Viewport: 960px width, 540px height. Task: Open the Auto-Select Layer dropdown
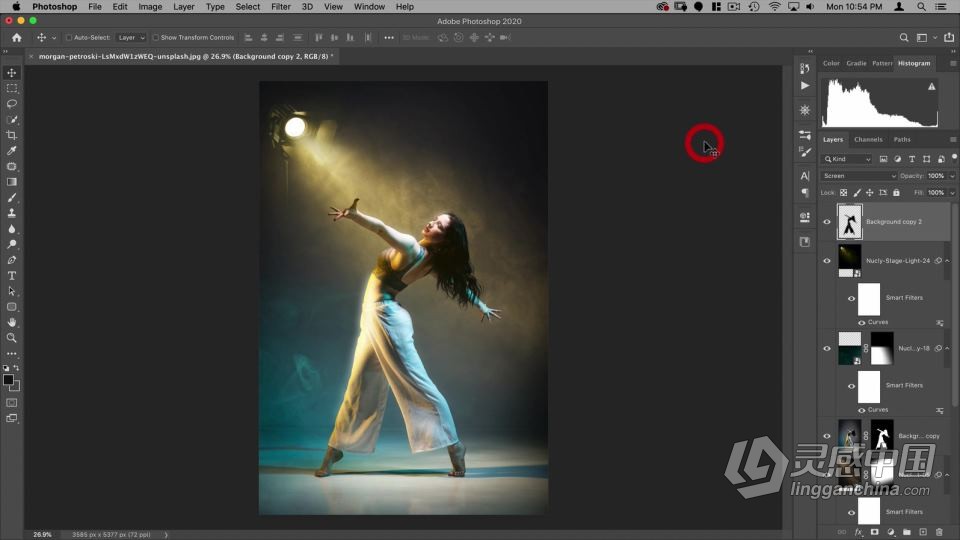coord(130,38)
